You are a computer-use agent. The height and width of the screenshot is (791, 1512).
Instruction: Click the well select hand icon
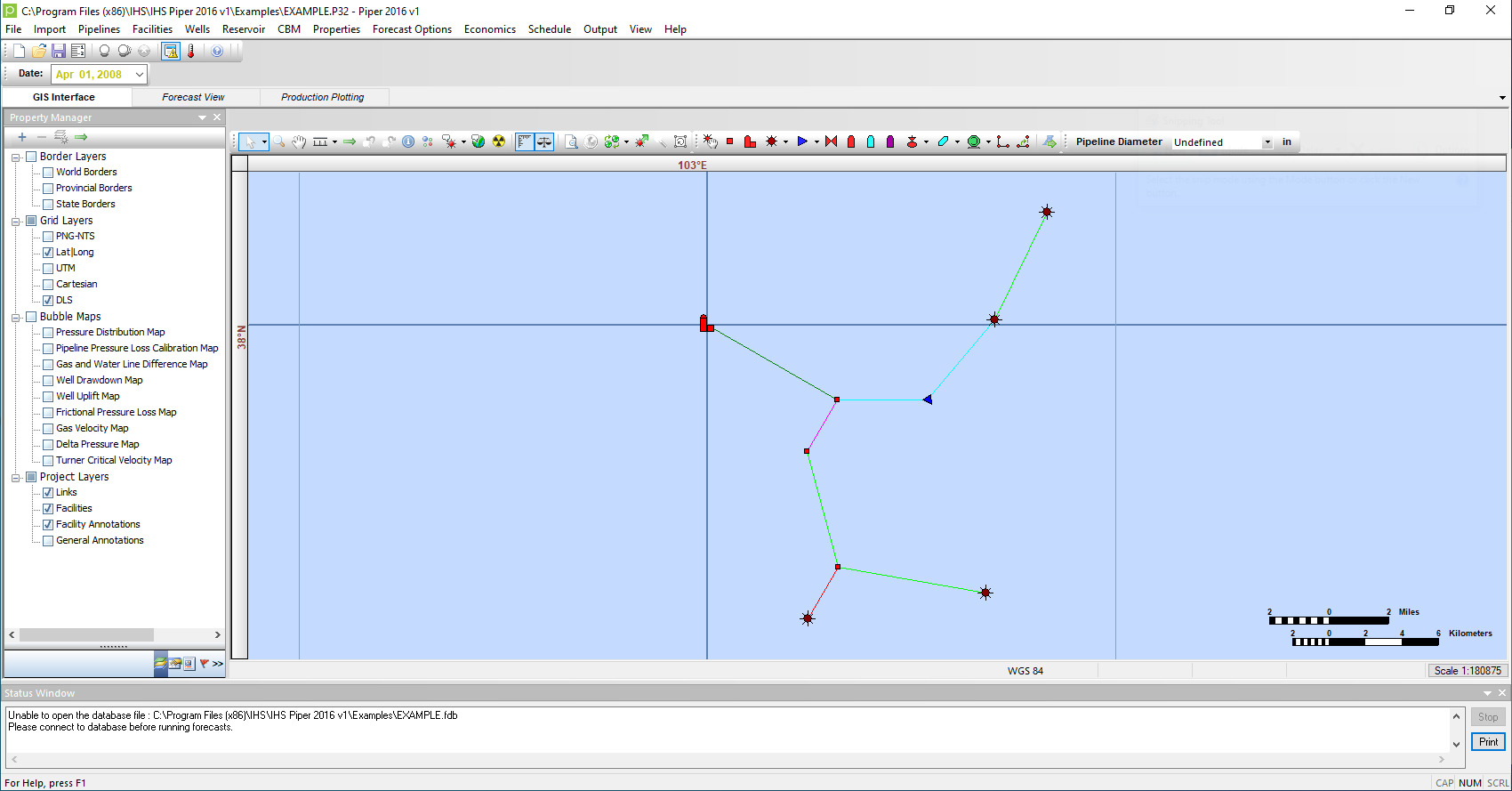(x=710, y=141)
